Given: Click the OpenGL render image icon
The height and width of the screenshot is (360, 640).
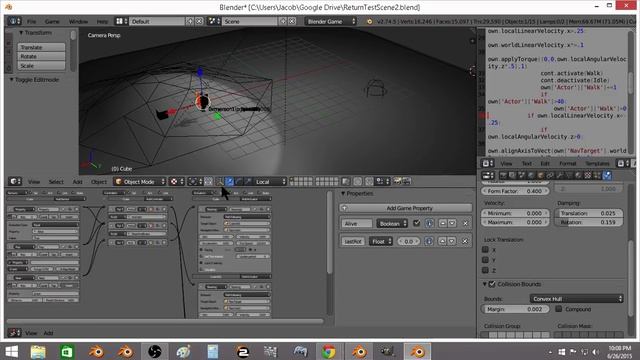Looking at the screenshot, I should [397, 182].
